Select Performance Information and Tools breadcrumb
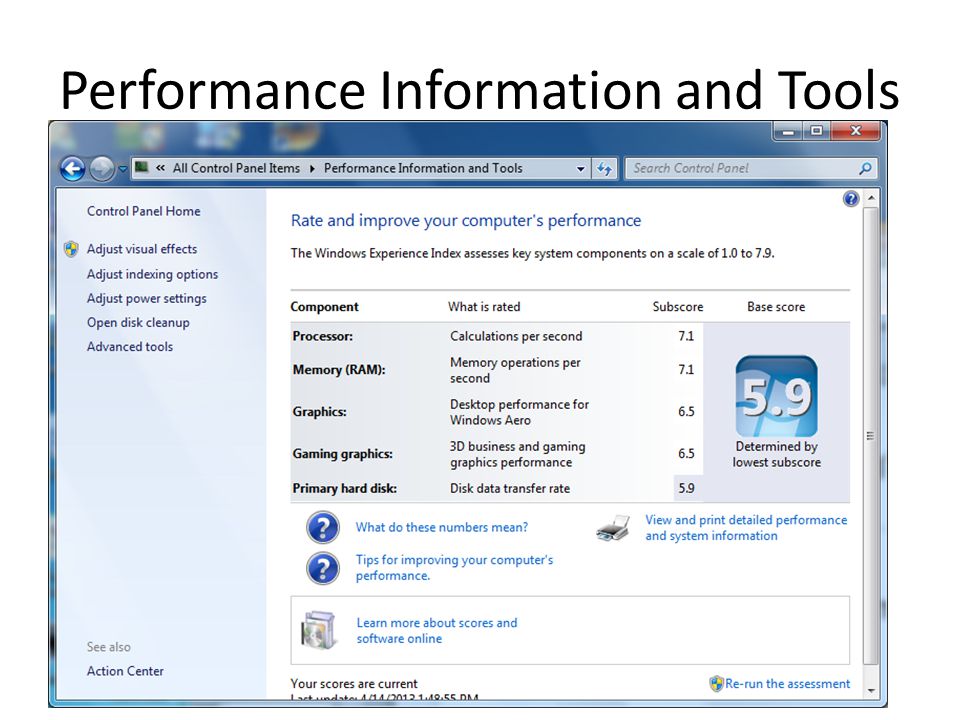The width and height of the screenshot is (960, 720). click(423, 168)
